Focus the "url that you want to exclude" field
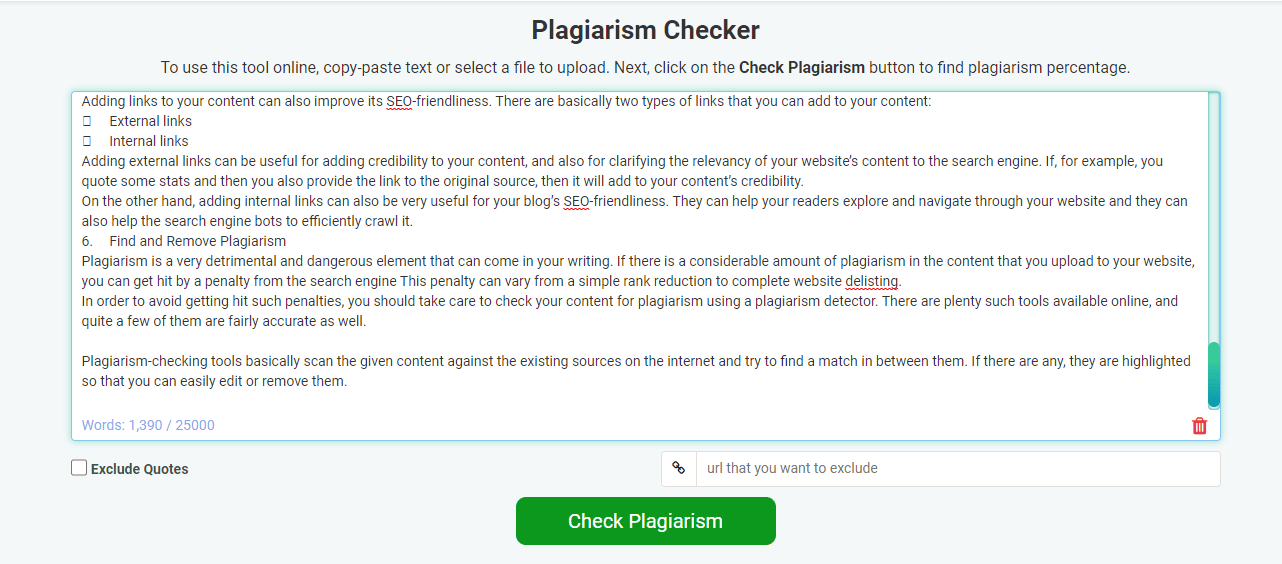 [x=958, y=468]
